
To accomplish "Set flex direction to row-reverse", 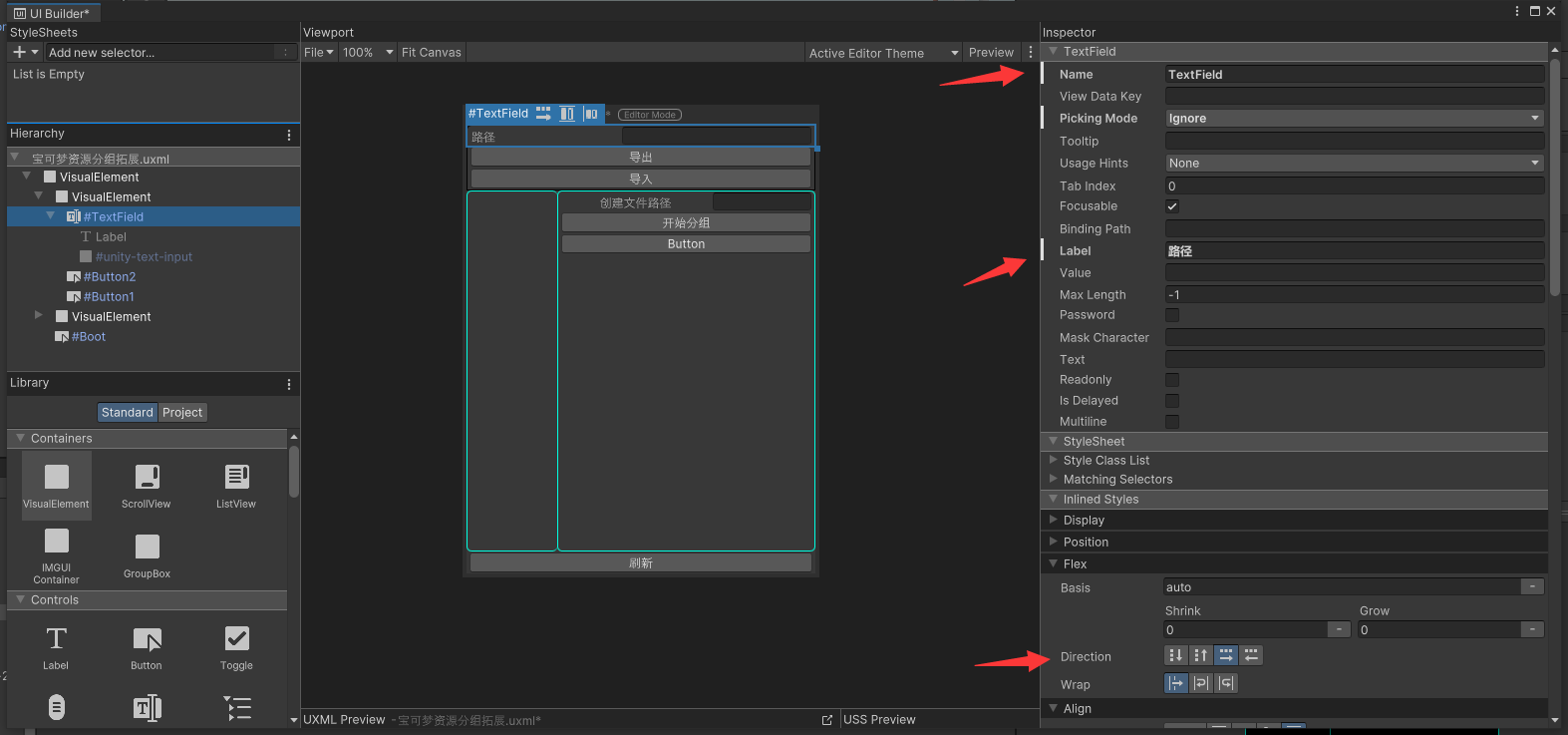I will [1251, 655].
